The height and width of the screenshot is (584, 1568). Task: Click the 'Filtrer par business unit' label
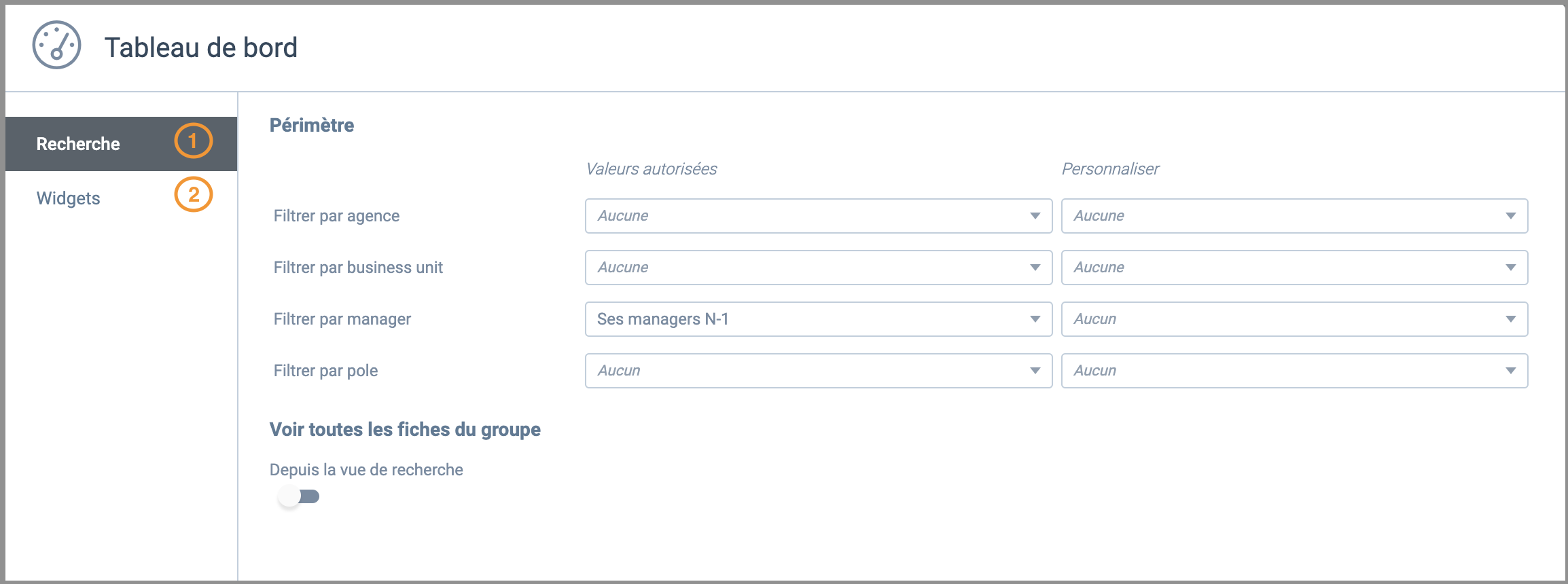point(358,268)
